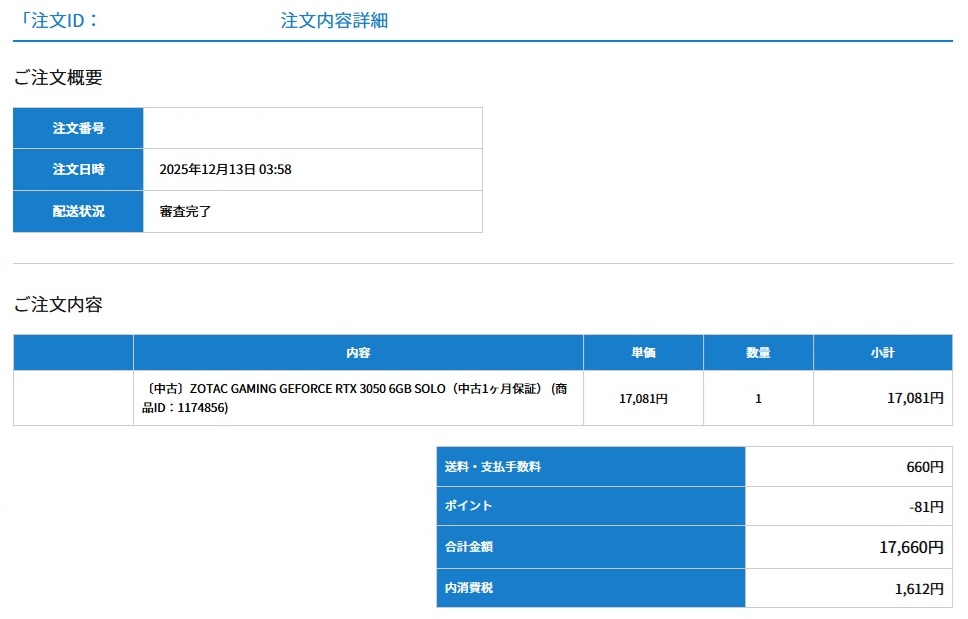Select the 配送状況 label cell
The width and height of the screenshot is (968, 619).
[x=78, y=211]
